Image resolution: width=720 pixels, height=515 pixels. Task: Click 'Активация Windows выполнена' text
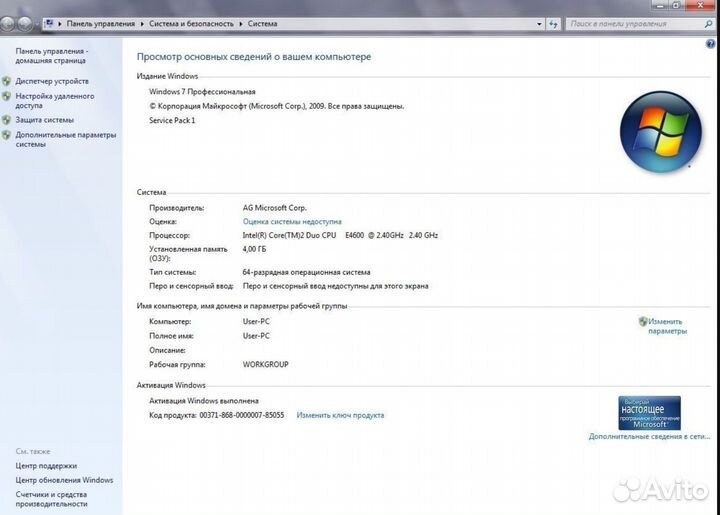point(204,400)
